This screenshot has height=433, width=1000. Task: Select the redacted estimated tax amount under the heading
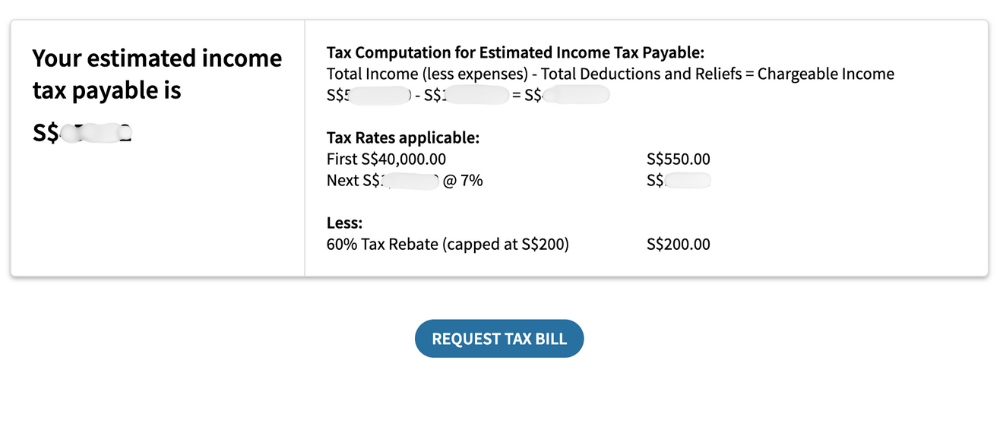pyautogui.click(x=84, y=134)
